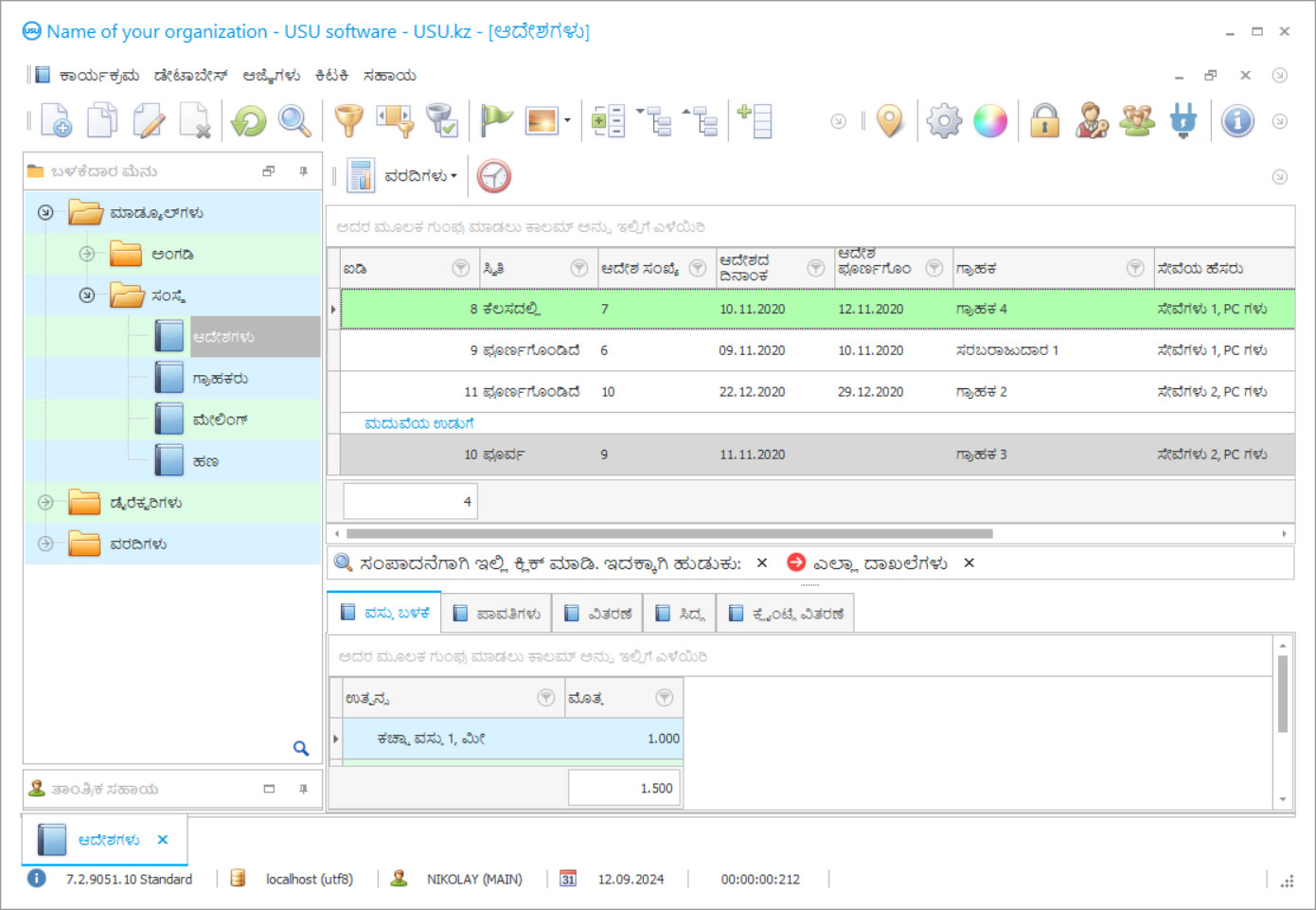
Task: Open filter for ಮೊತ್ತ column in lower grid
Action: tap(665, 698)
